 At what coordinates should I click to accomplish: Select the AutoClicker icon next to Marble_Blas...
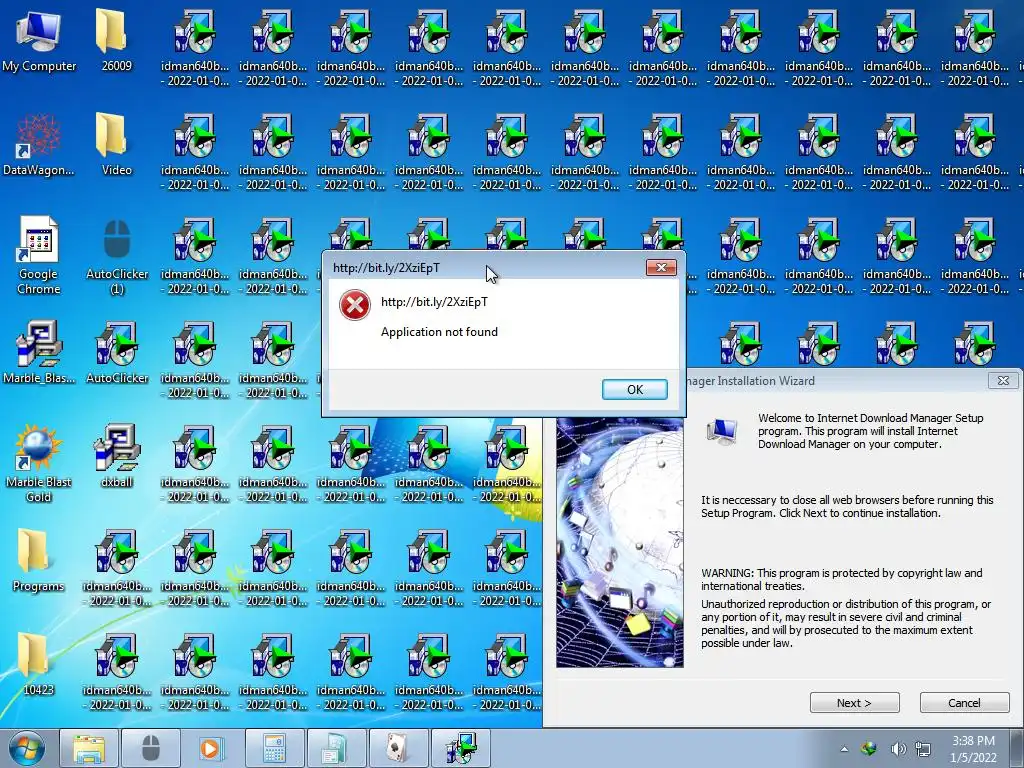point(116,353)
